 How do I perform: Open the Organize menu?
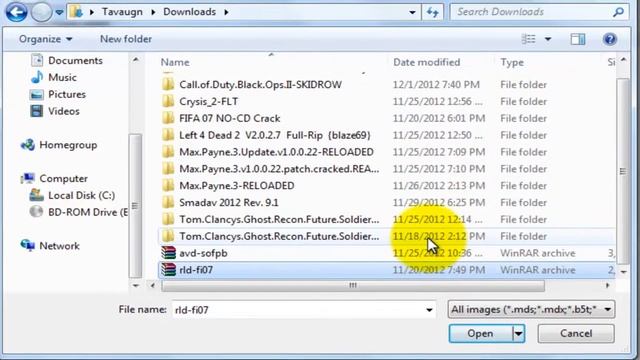[x=45, y=39]
